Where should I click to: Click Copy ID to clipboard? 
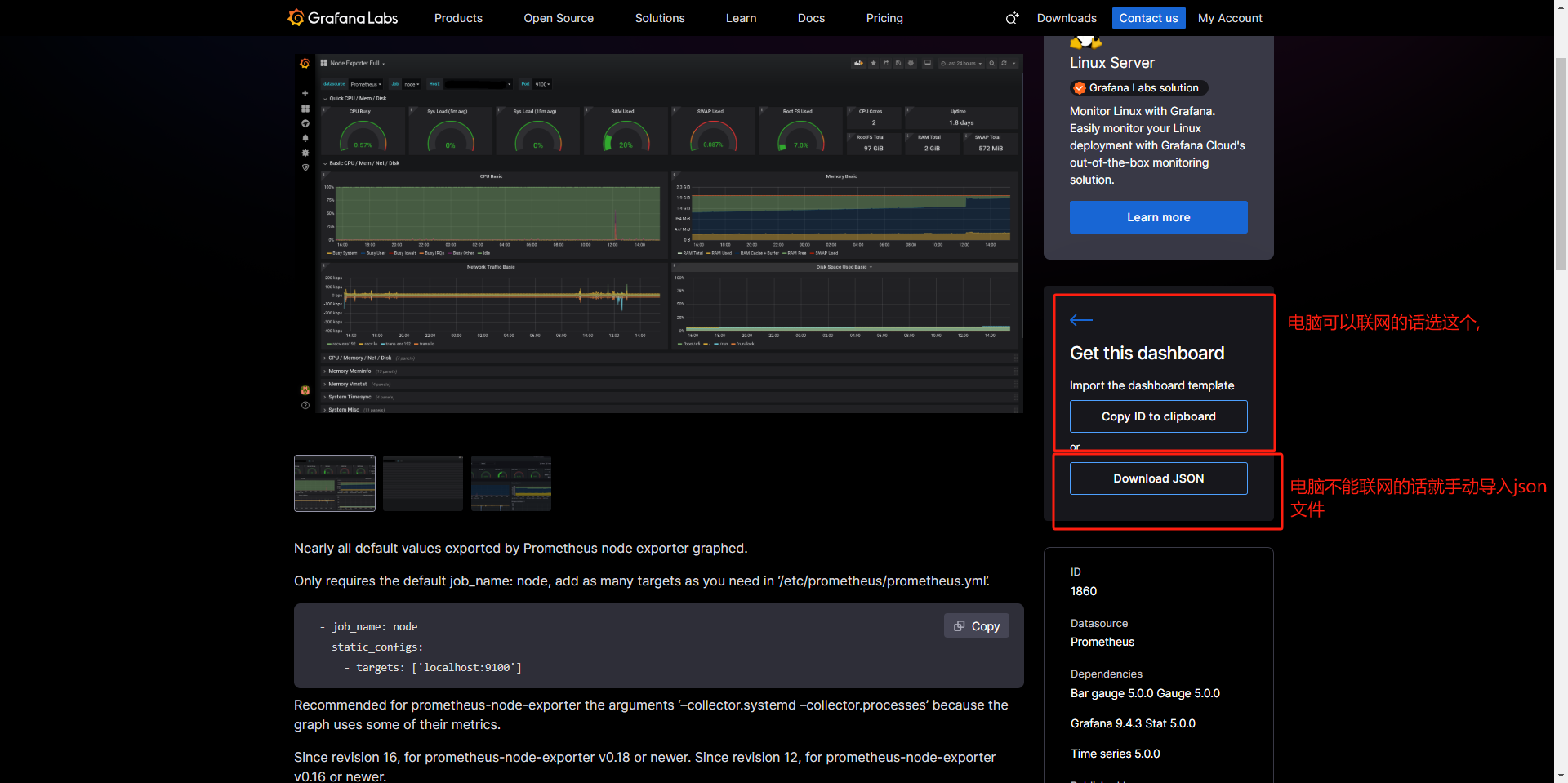coord(1158,416)
